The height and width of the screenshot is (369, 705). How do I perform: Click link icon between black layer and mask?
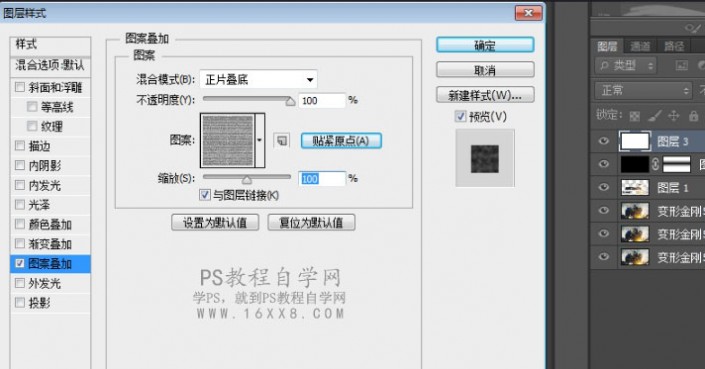coord(655,164)
